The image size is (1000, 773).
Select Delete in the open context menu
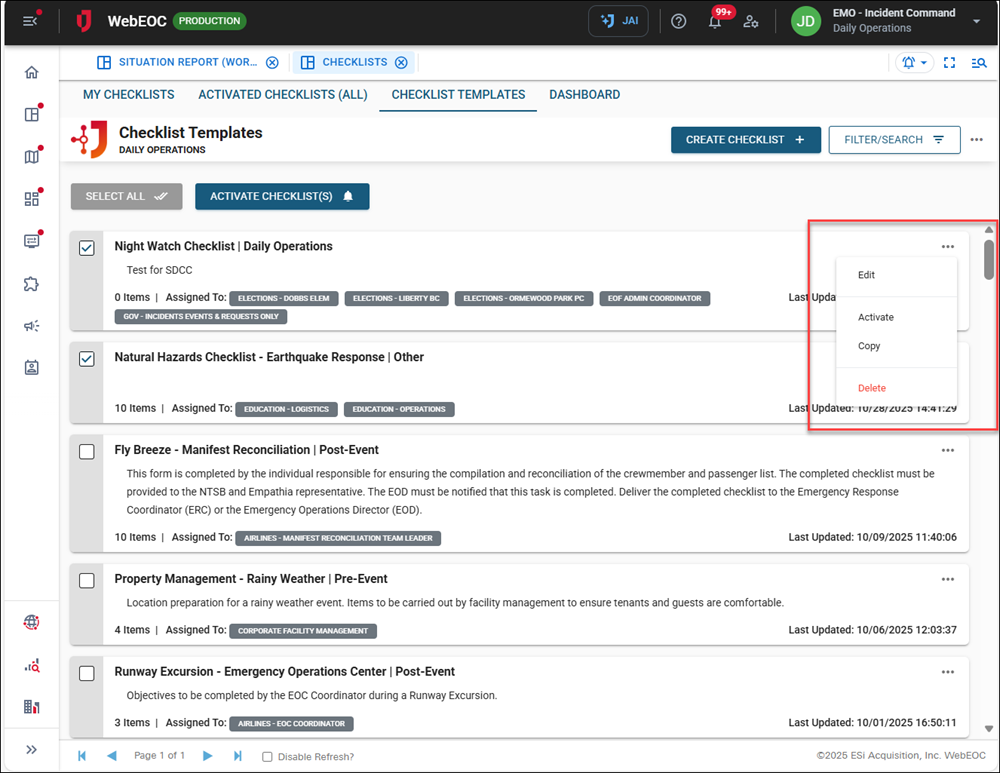[x=871, y=387]
